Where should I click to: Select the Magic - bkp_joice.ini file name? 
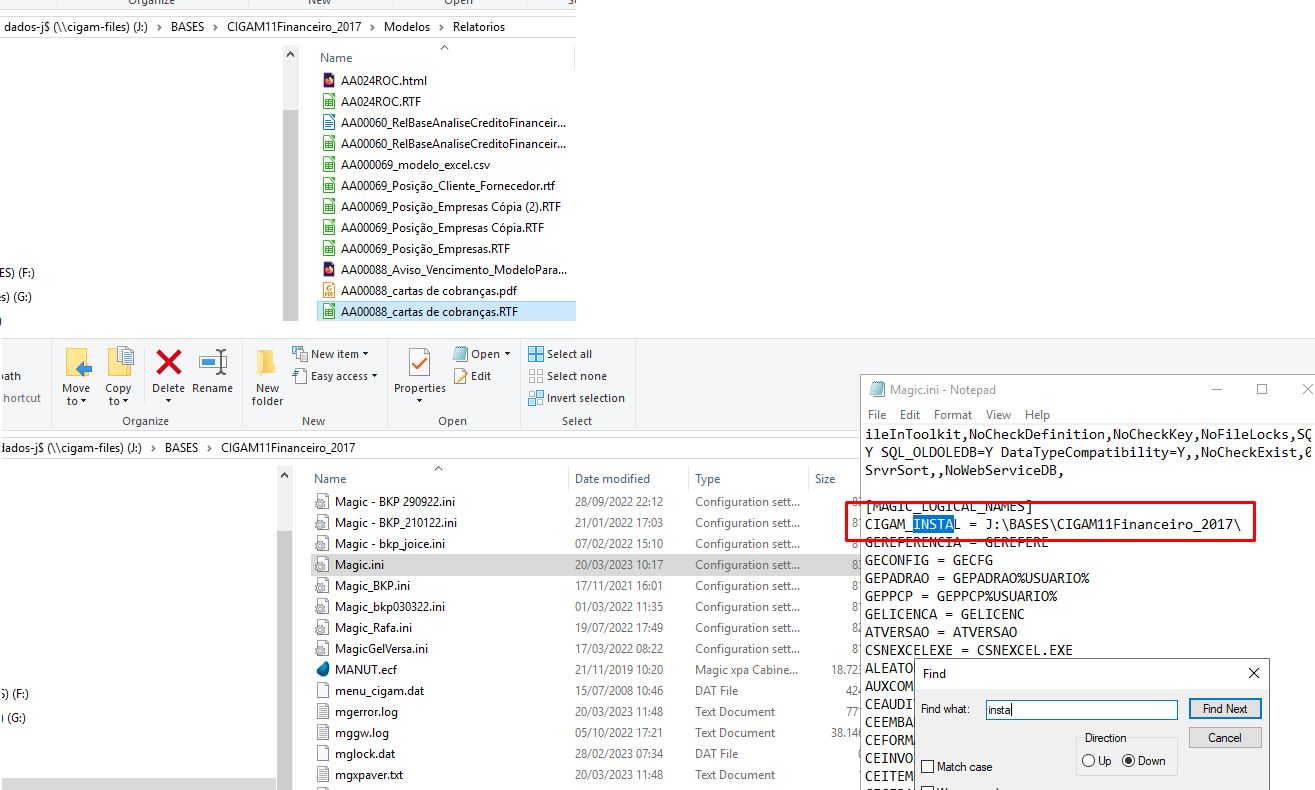pyautogui.click(x=390, y=543)
